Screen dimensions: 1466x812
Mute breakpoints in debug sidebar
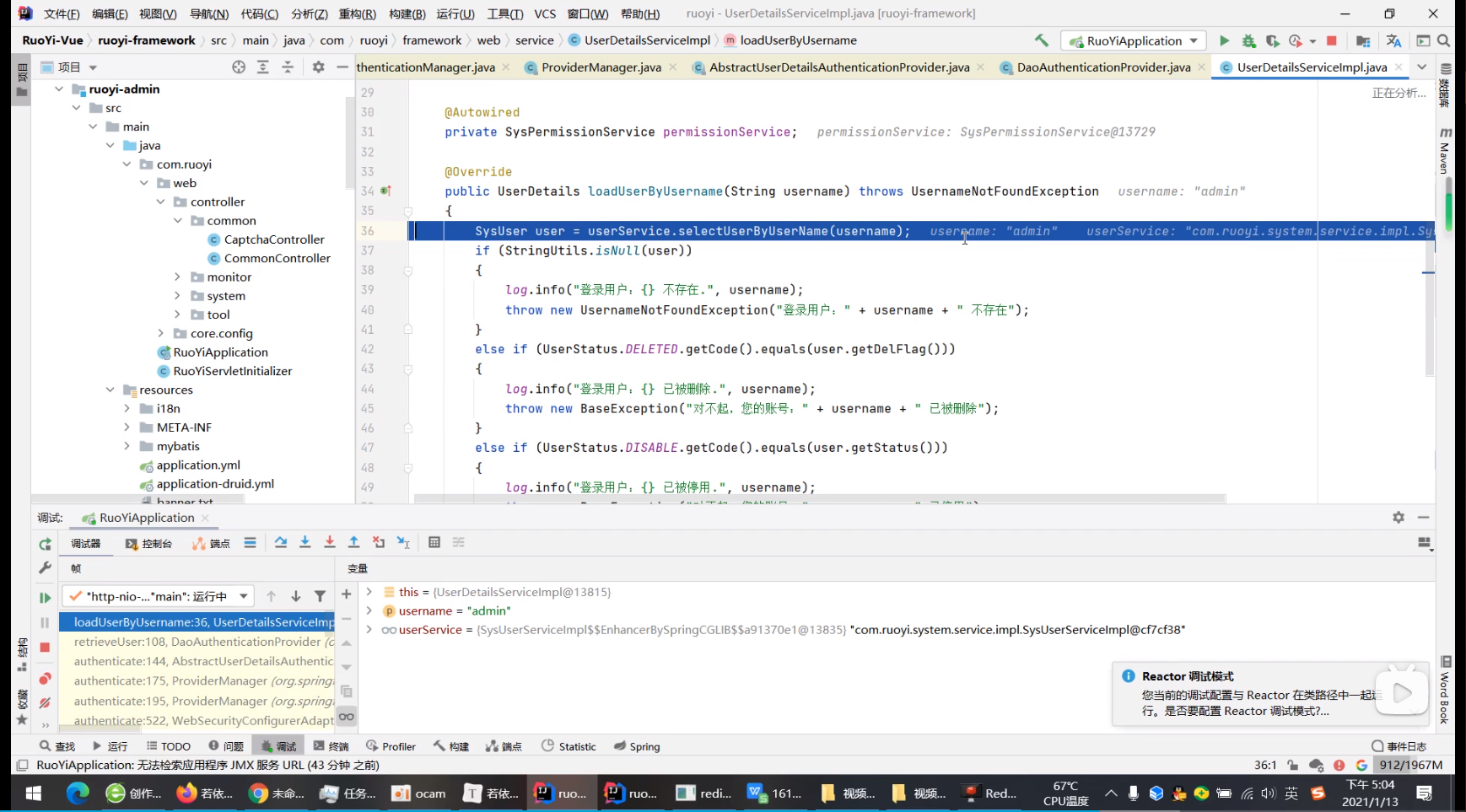(45, 702)
